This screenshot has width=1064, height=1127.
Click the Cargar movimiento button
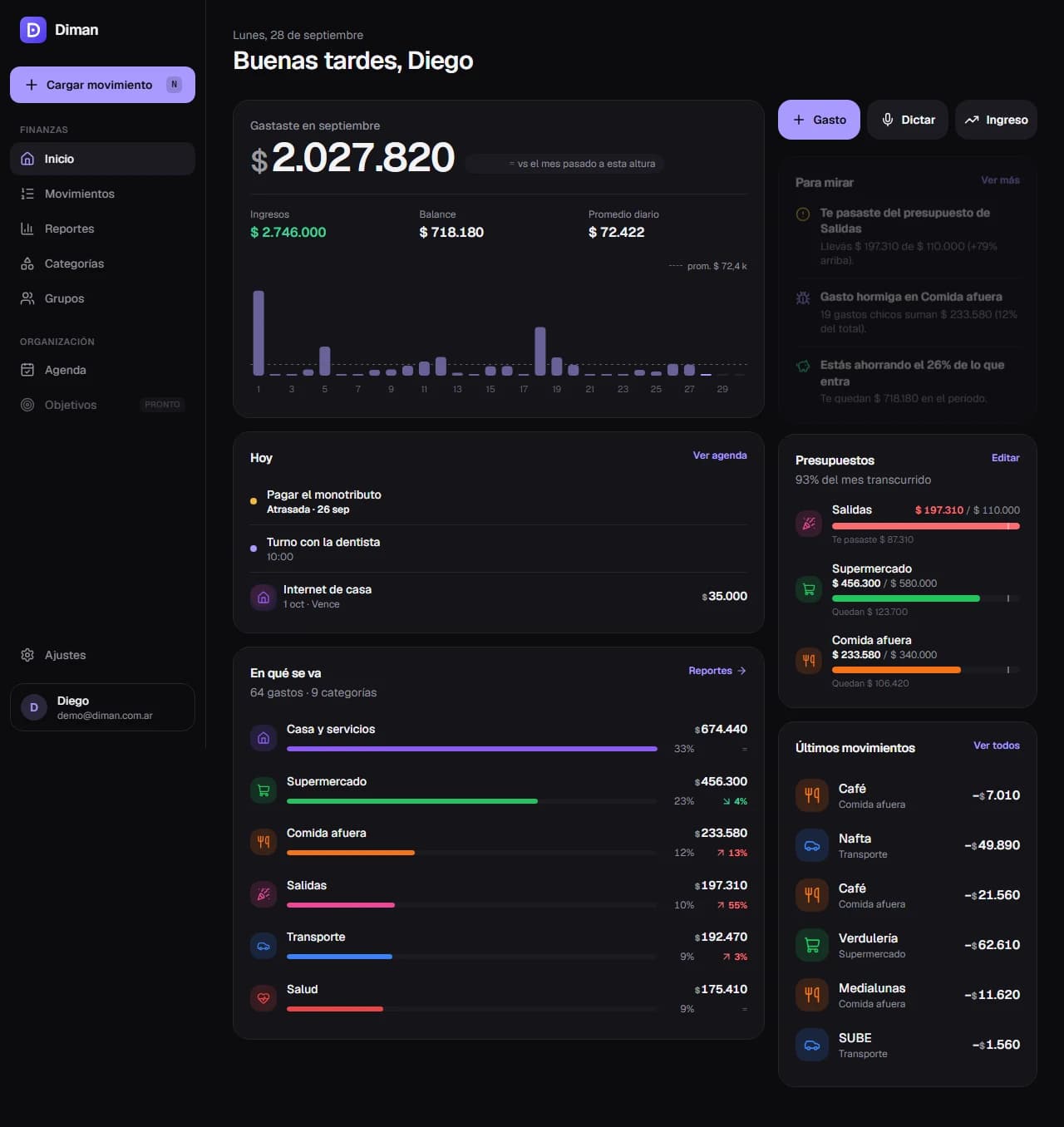click(102, 85)
